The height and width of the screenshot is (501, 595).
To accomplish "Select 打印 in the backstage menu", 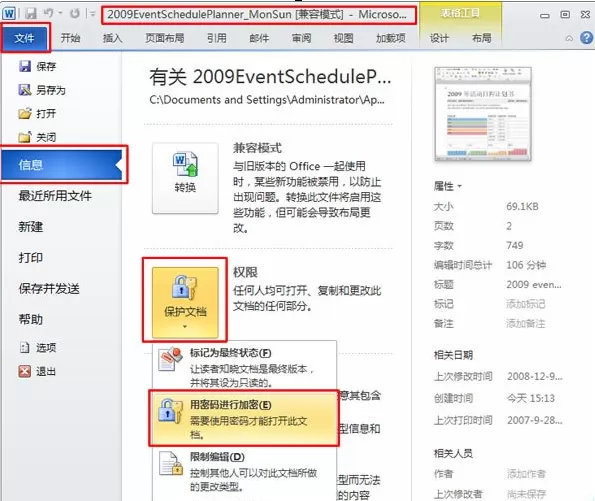I will coord(31,258).
